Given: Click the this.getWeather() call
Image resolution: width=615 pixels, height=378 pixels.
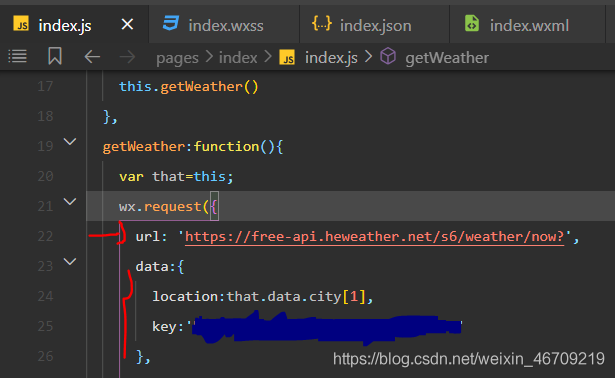Looking at the screenshot, I should 189,86.
